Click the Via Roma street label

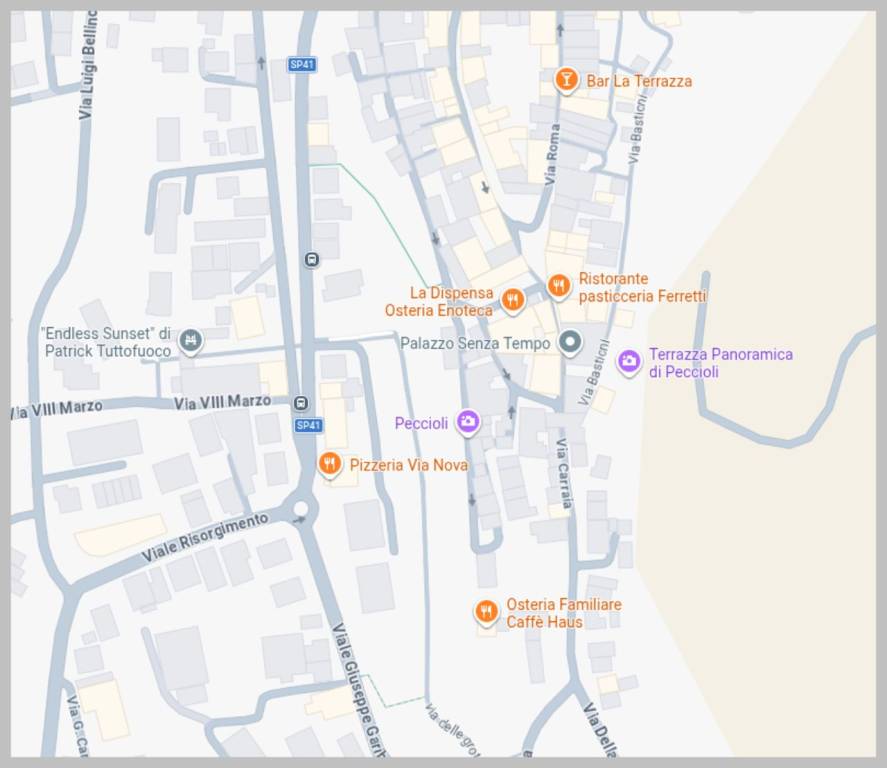click(552, 154)
